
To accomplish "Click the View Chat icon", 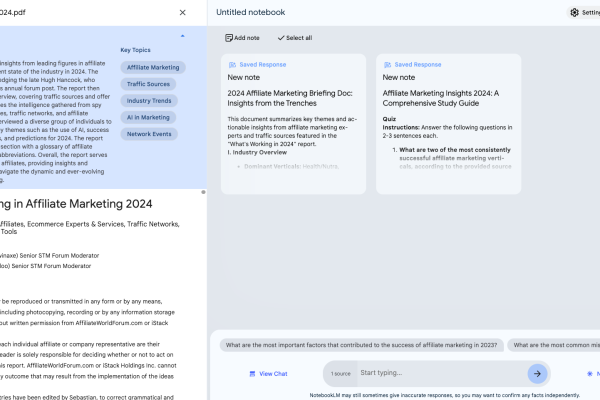I will 252,374.
